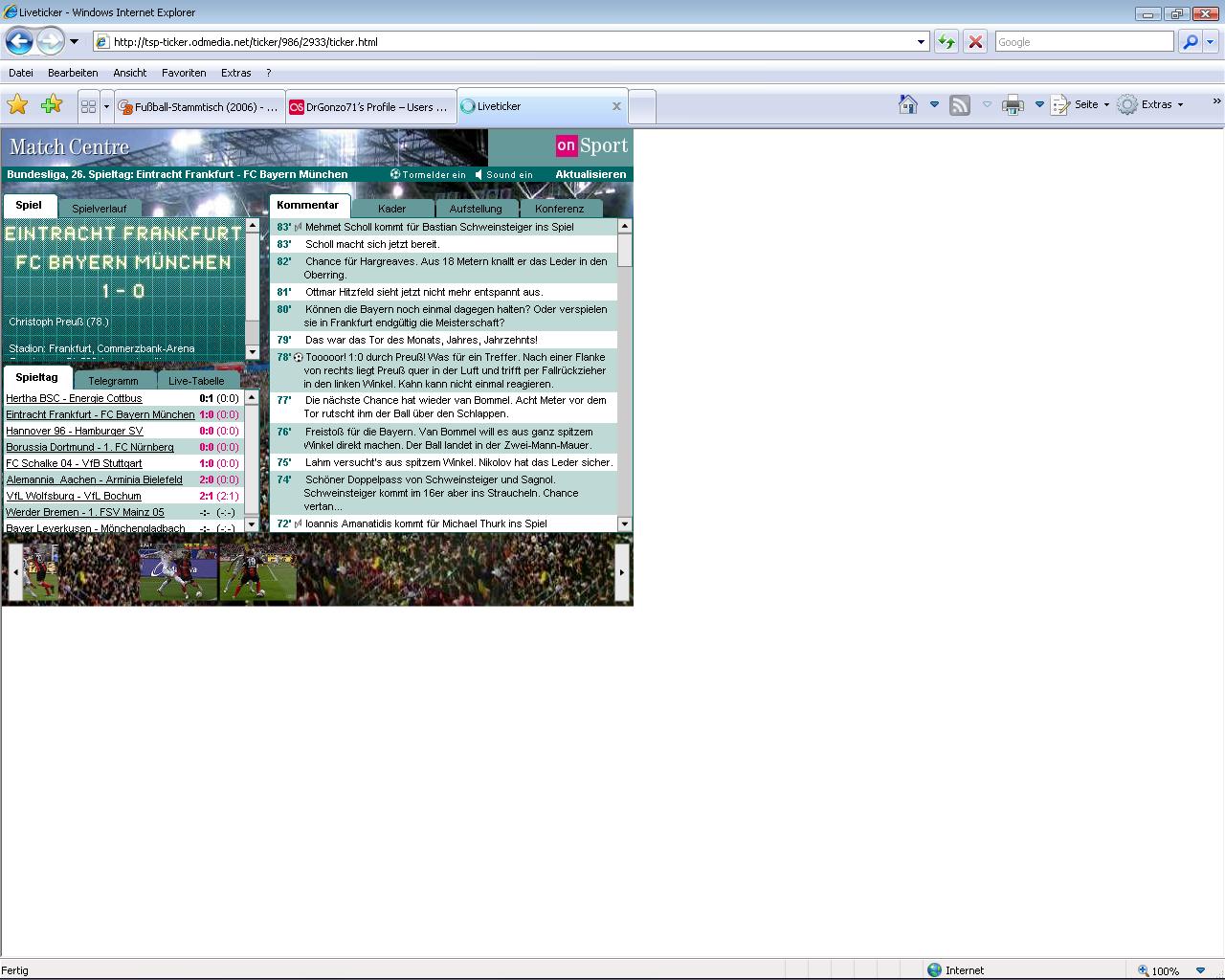Open the Ansicht menu
The image size is (1225, 980).
point(130,73)
